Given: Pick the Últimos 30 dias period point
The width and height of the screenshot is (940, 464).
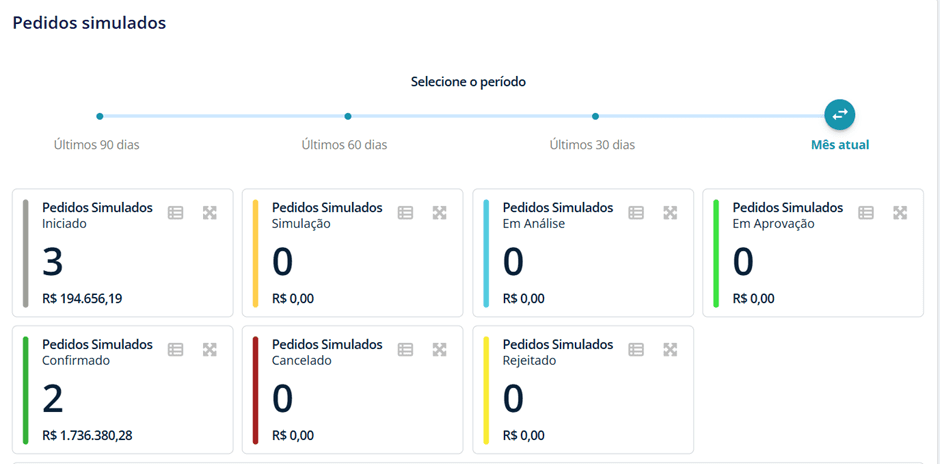Looking at the screenshot, I should [x=595, y=116].
